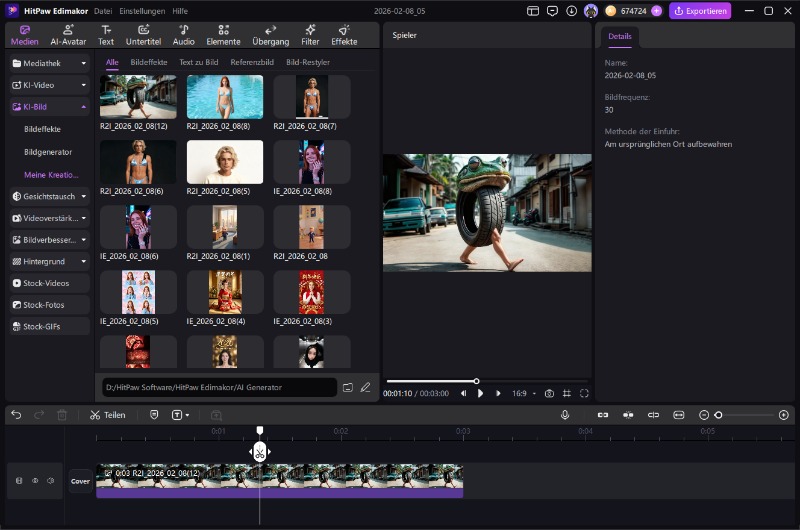
Task: Toggle track visibility eye icon
Action: point(35,481)
